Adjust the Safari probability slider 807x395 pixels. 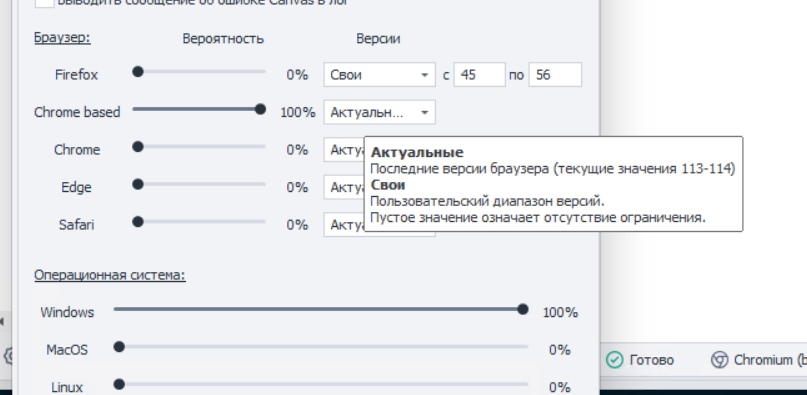[199, 222]
